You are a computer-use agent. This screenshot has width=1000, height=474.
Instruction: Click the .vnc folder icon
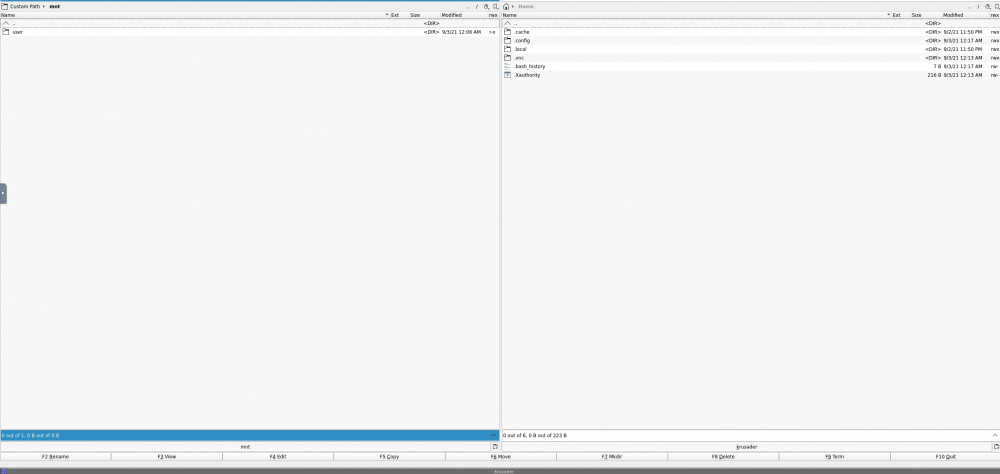508,57
